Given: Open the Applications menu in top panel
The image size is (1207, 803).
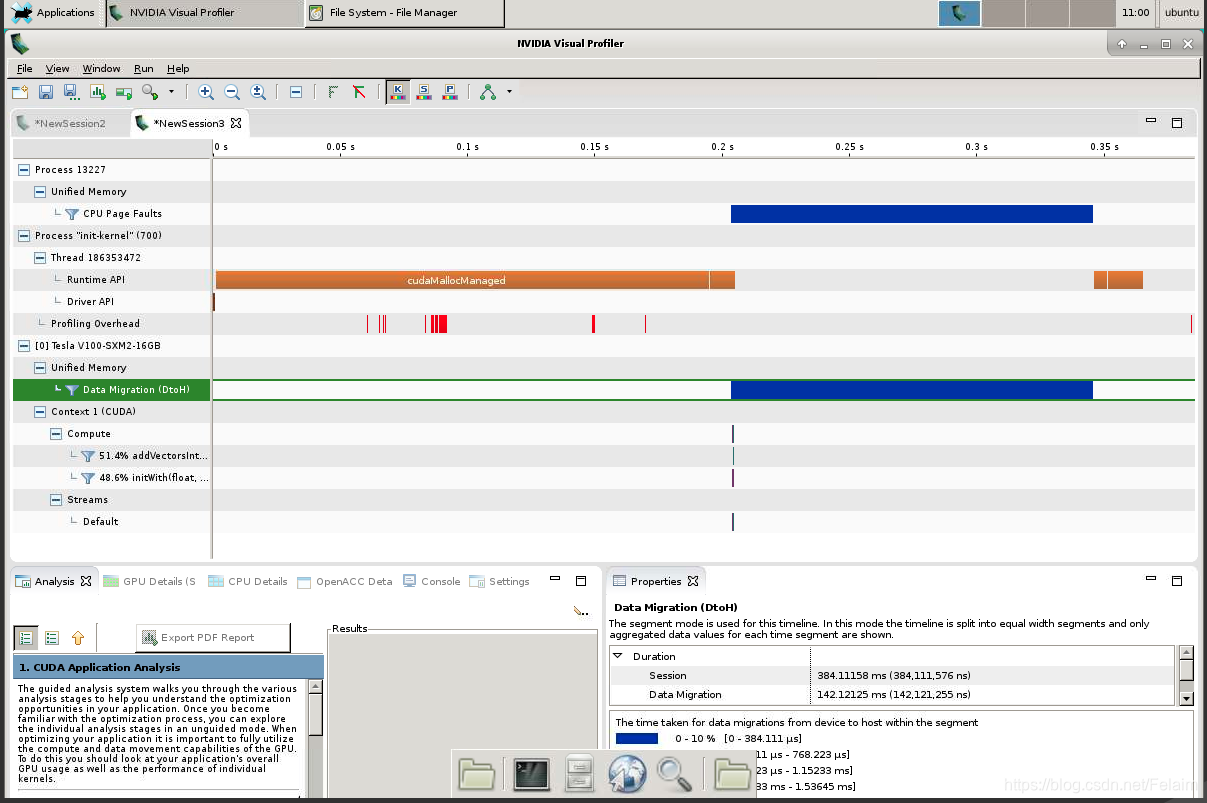Looking at the screenshot, I should tap(54, 13).
